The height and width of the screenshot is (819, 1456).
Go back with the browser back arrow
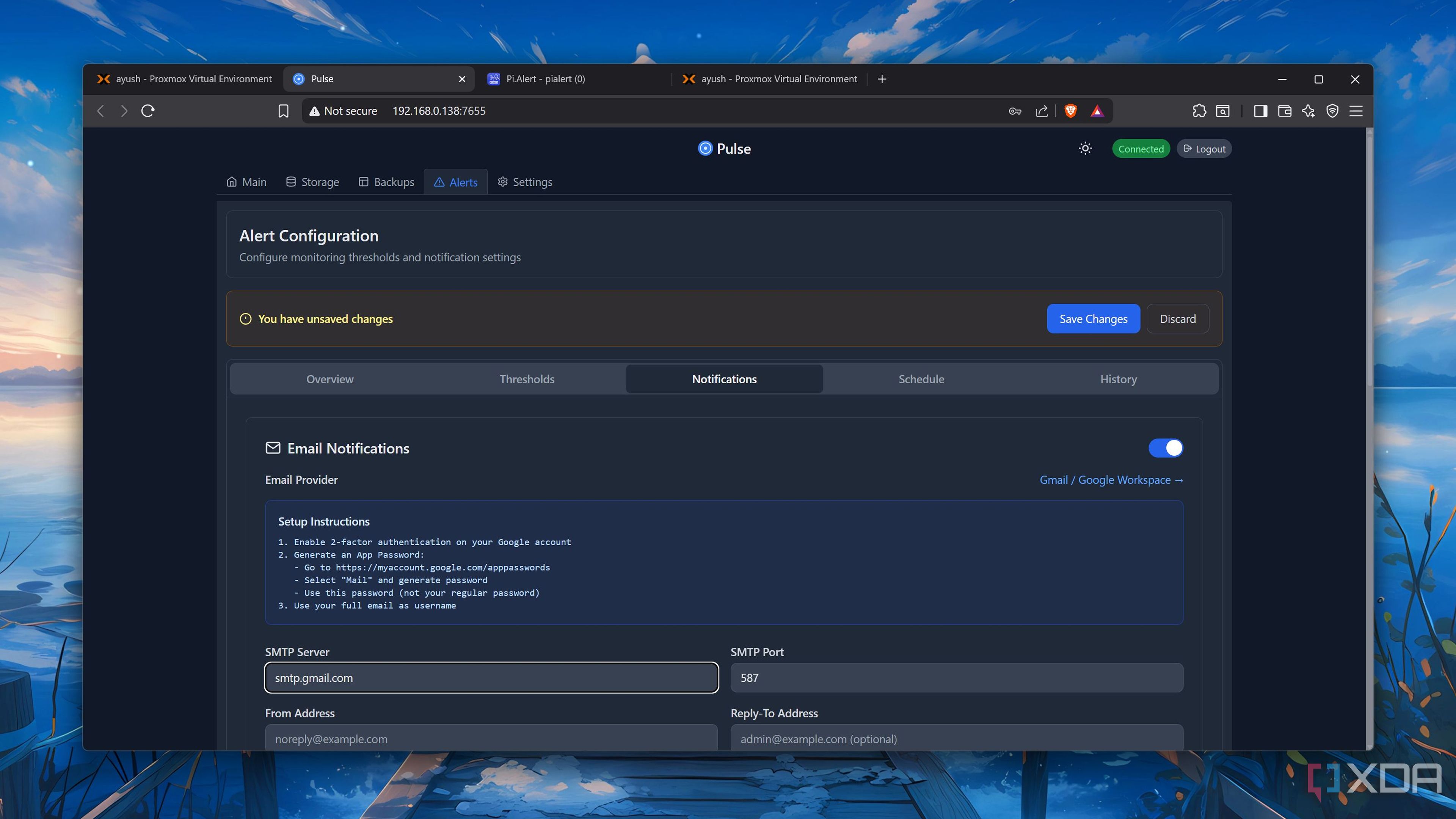click(x=100, y=111)
